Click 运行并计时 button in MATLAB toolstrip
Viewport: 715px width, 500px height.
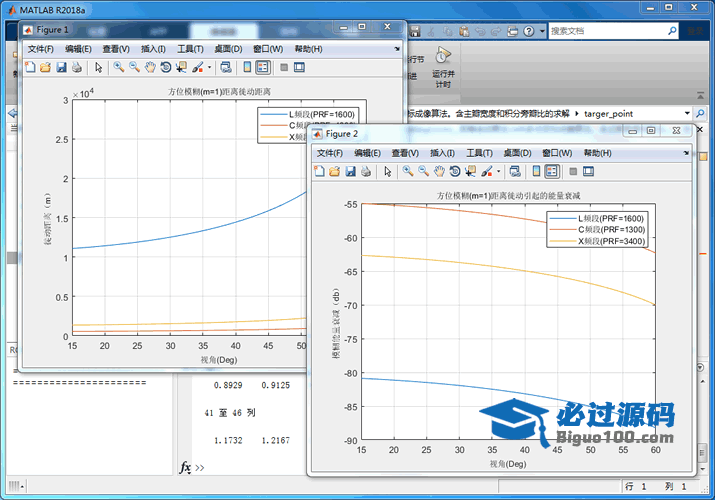[443, 67]
